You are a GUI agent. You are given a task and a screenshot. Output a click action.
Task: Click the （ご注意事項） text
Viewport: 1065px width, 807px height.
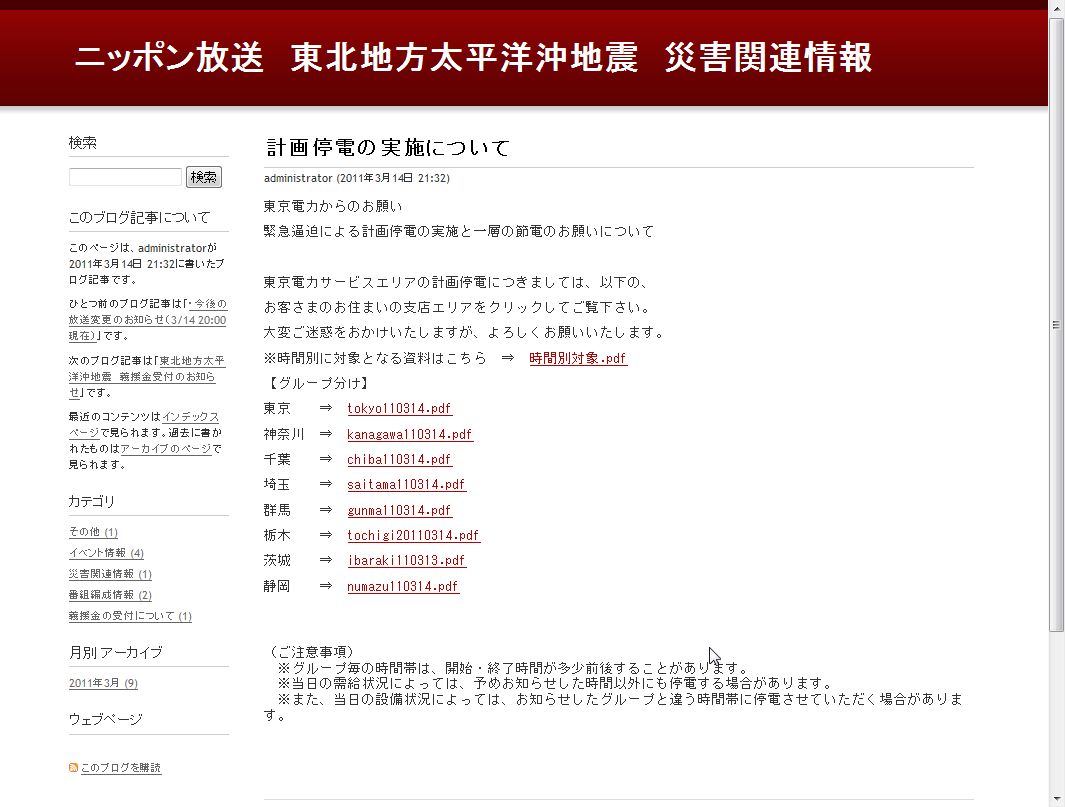pyautogui.click(x=311, y=652)
